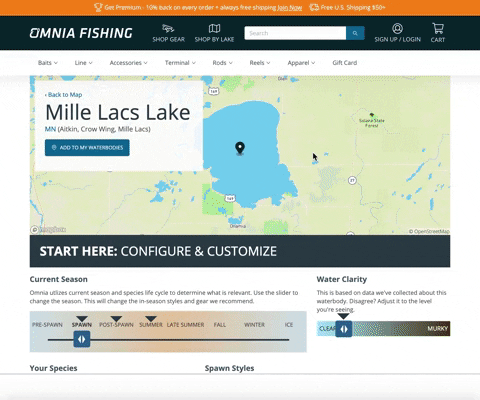Viewport: 480px width, 400px height.
Task: Click the Mapbox logo on map
Action: (x=48, y=229)
